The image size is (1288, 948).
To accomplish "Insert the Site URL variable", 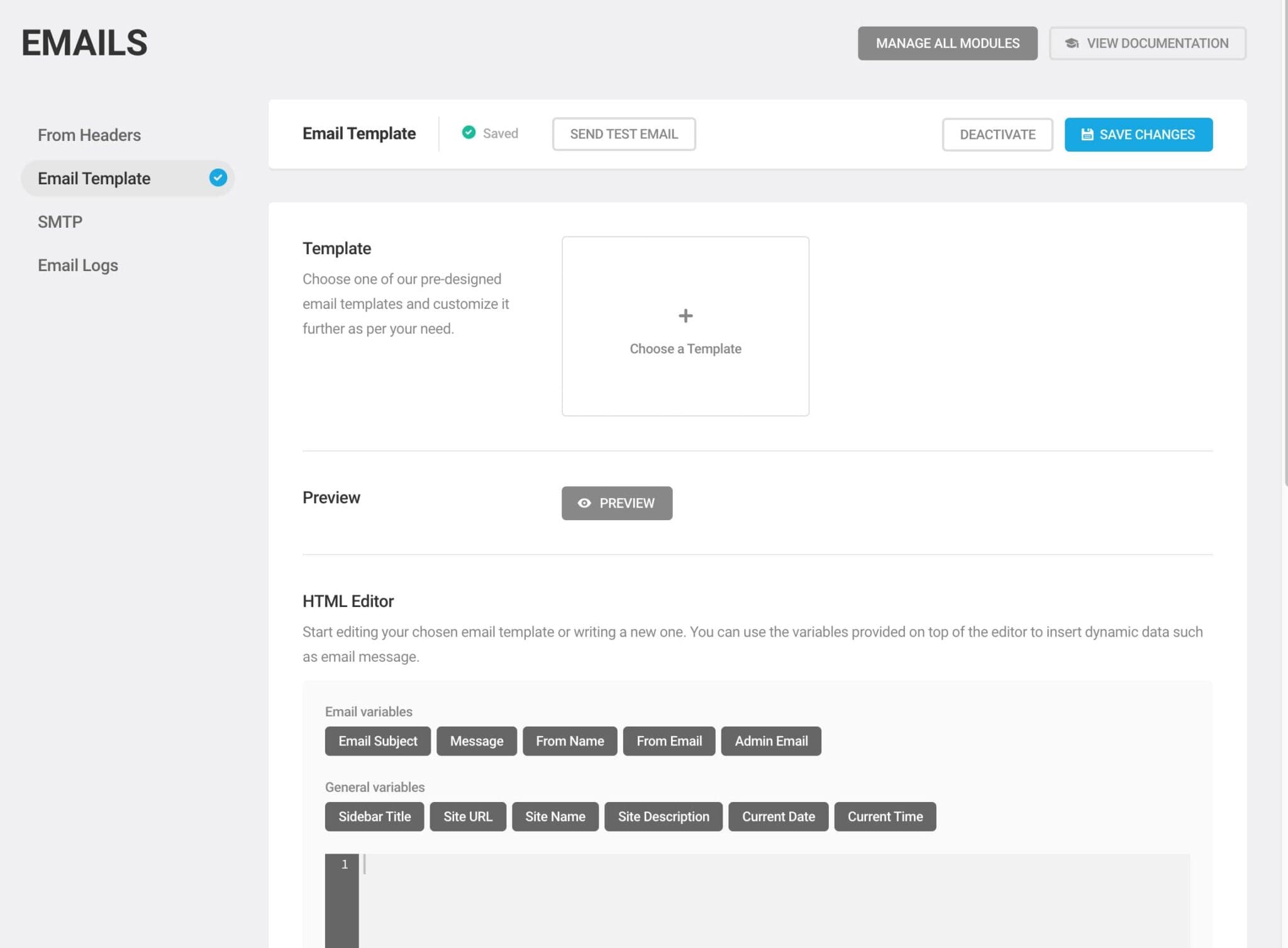I will click(x=467, y=817).
